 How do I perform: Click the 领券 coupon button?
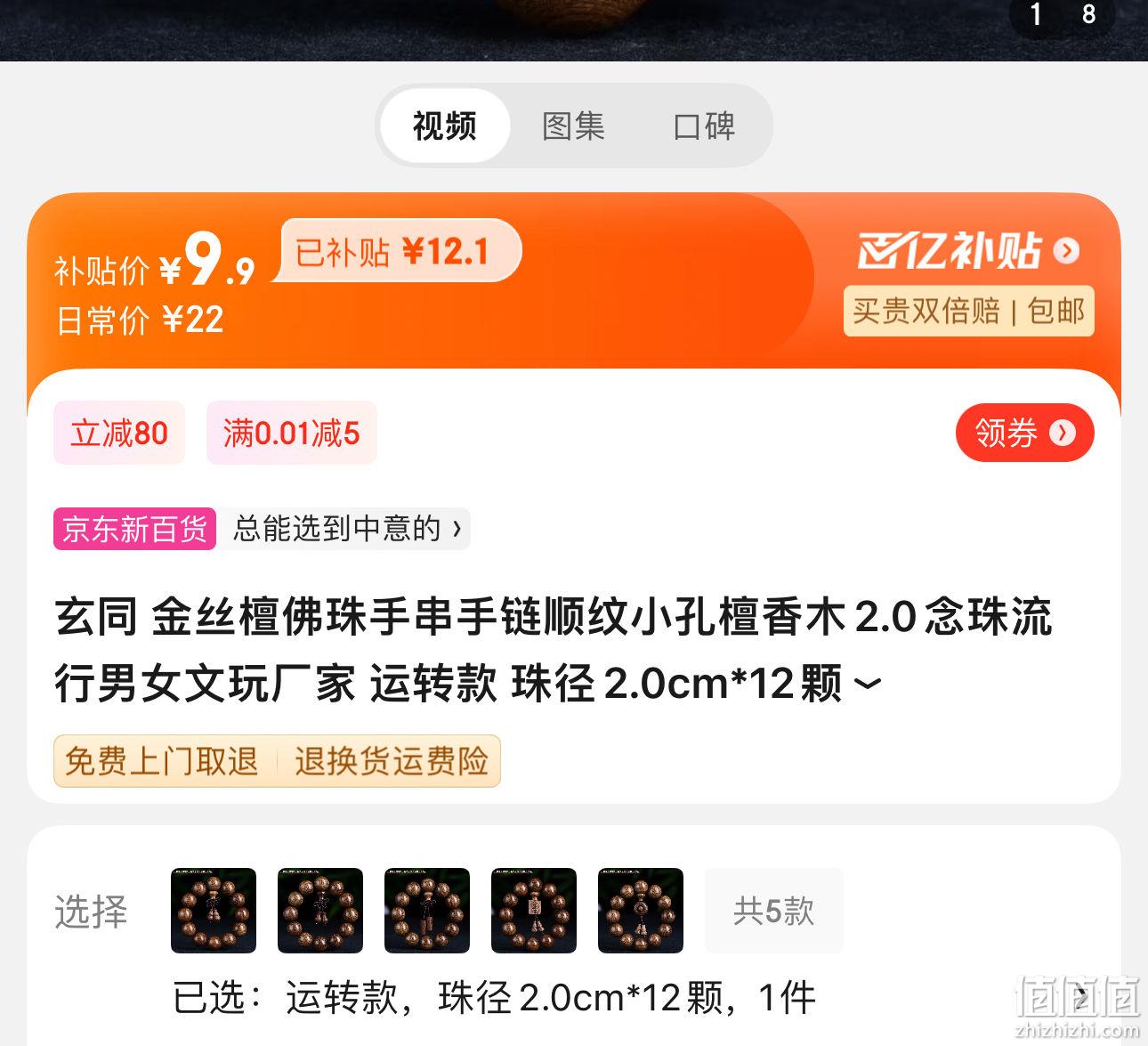pos(1024,433)
